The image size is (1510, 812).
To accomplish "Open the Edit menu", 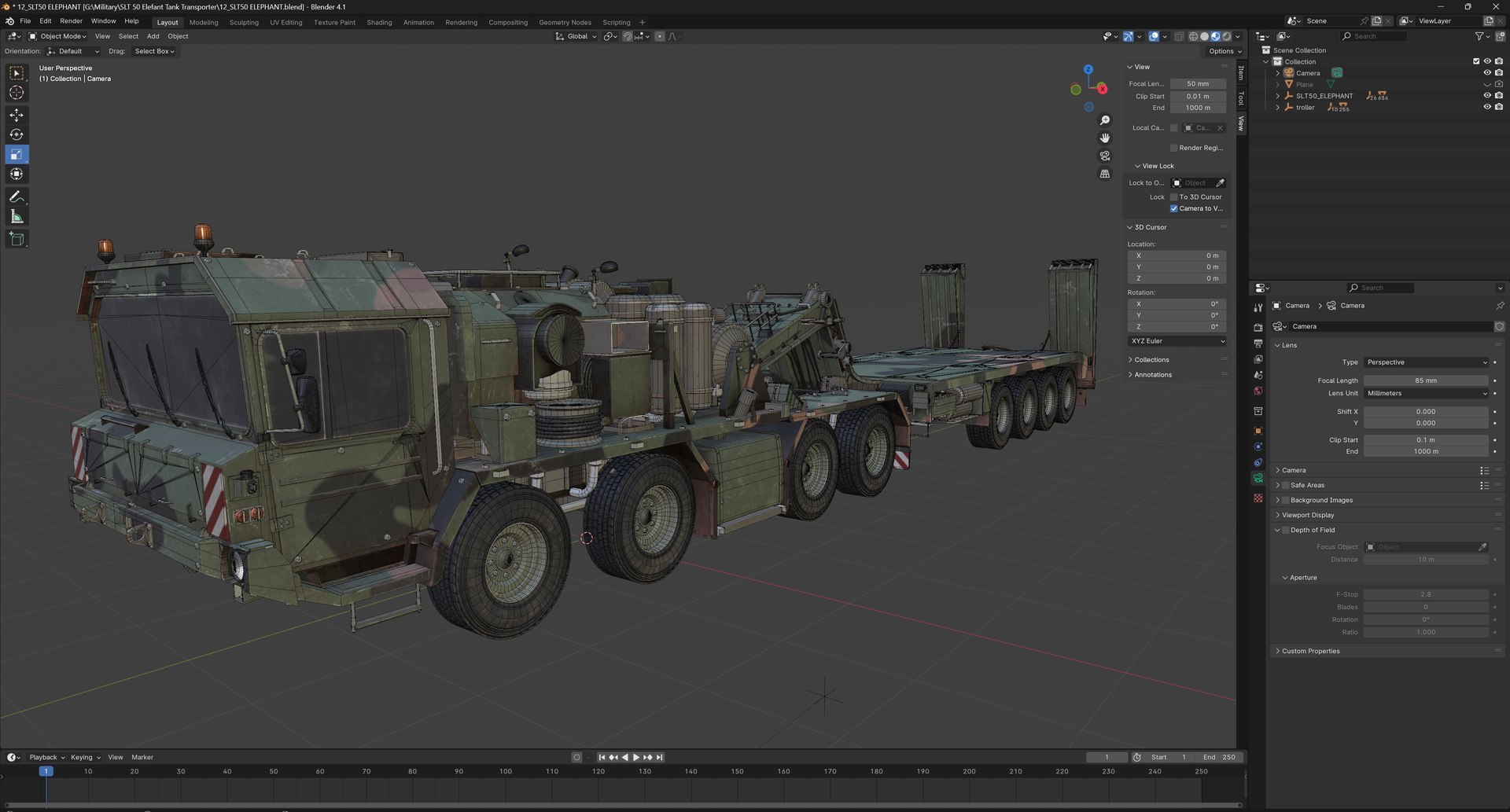I will tap(46, 21).
